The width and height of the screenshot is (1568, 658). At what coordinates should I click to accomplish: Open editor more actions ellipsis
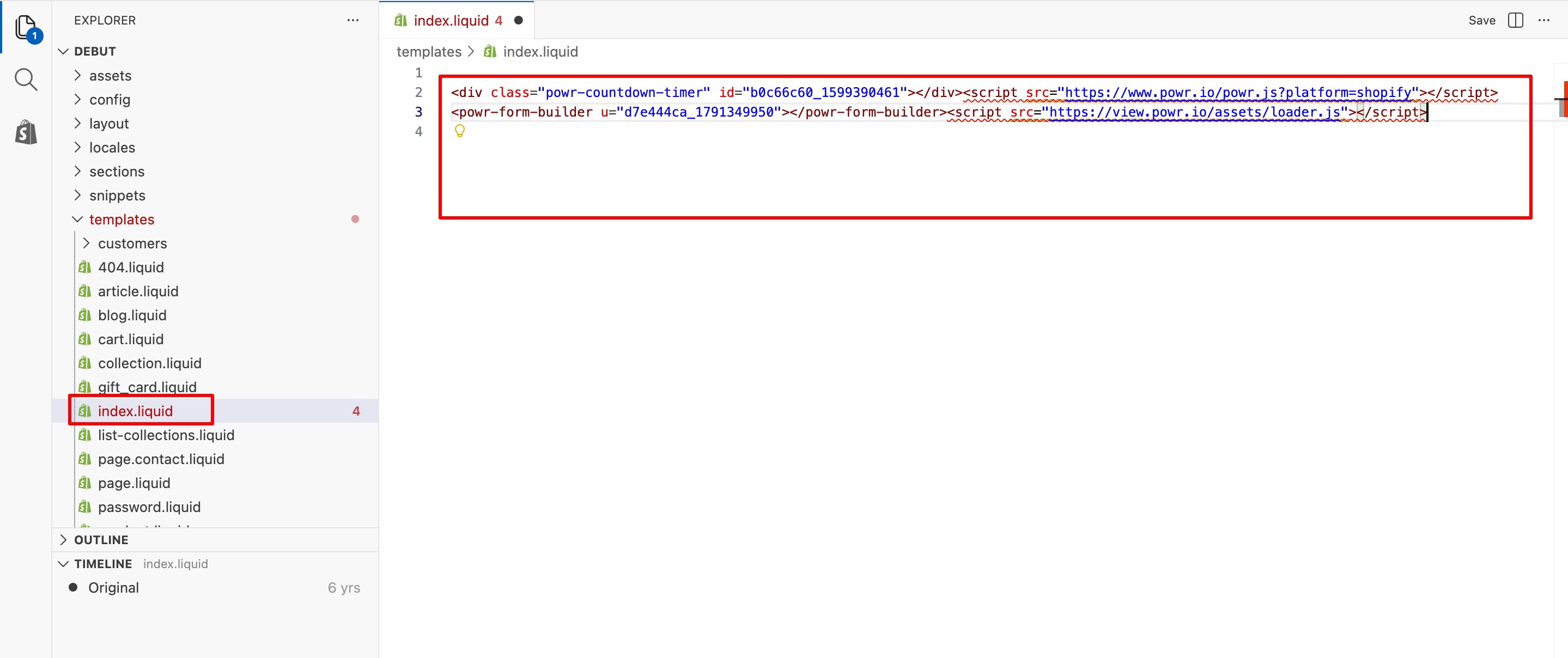[1544, 20]
